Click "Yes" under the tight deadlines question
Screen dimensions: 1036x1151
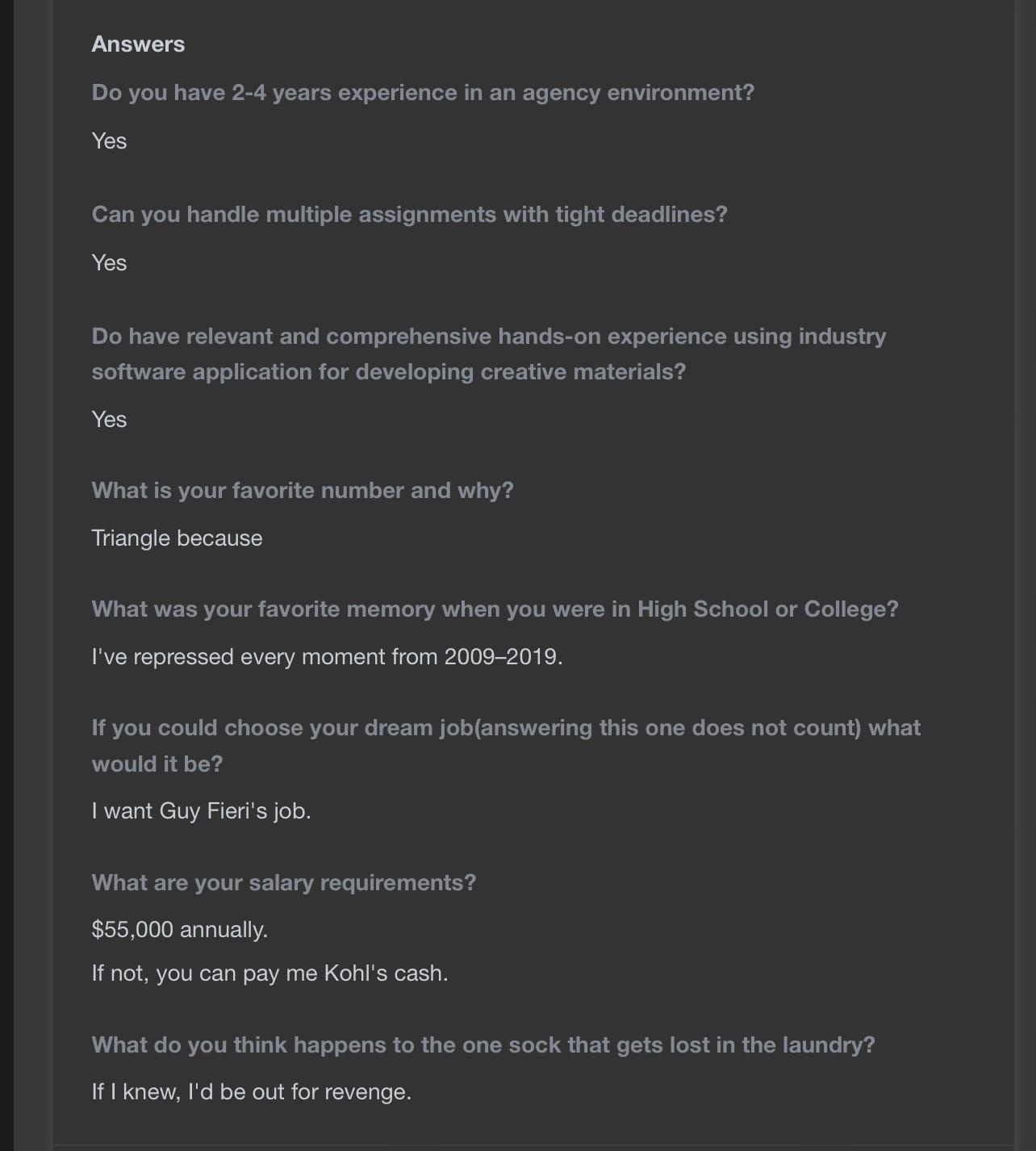(x=109, y=263)
